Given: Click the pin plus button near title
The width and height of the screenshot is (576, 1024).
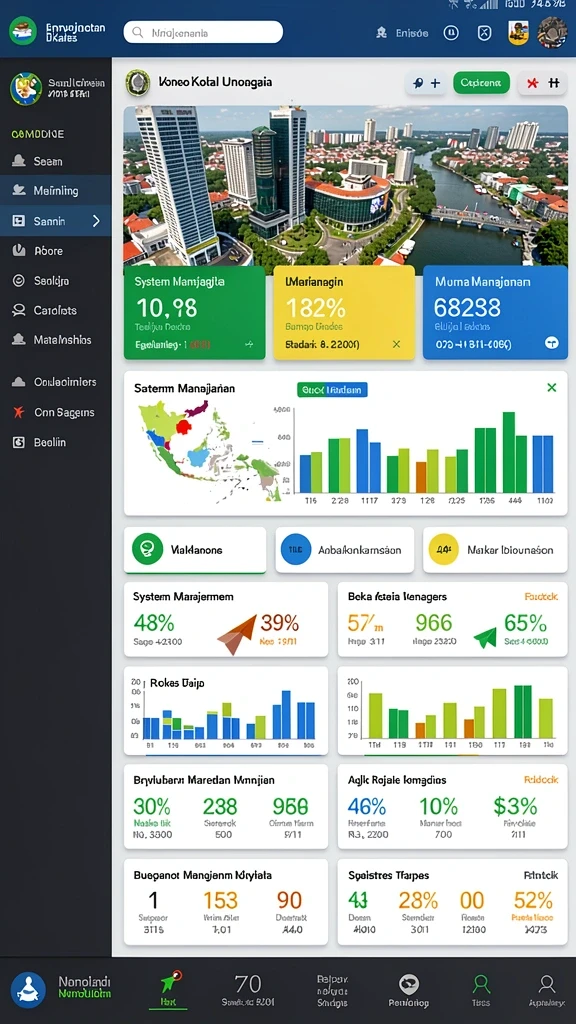Looking at the screenshot, I should coord(426,83).
